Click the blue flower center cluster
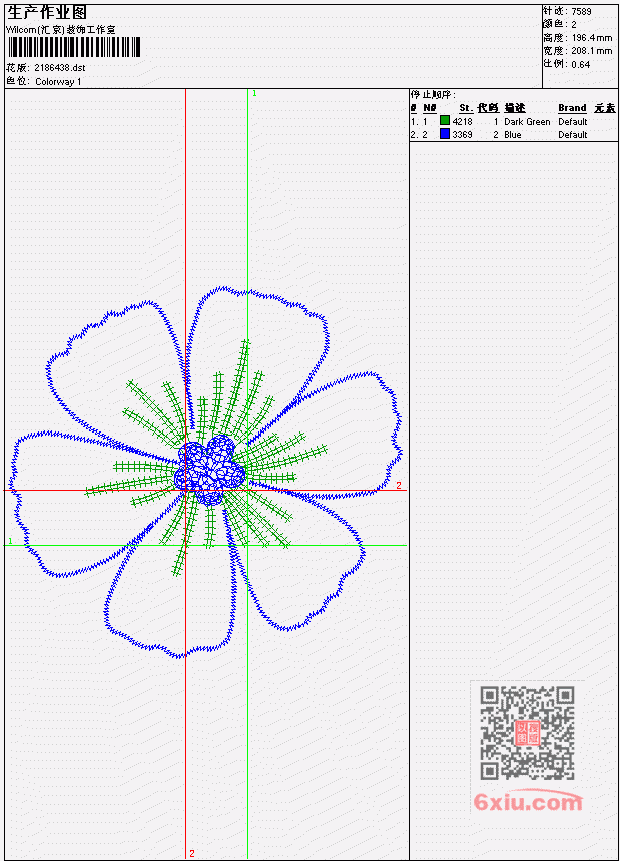Screen dimensions: 620x861 click(x=210, y=470)
